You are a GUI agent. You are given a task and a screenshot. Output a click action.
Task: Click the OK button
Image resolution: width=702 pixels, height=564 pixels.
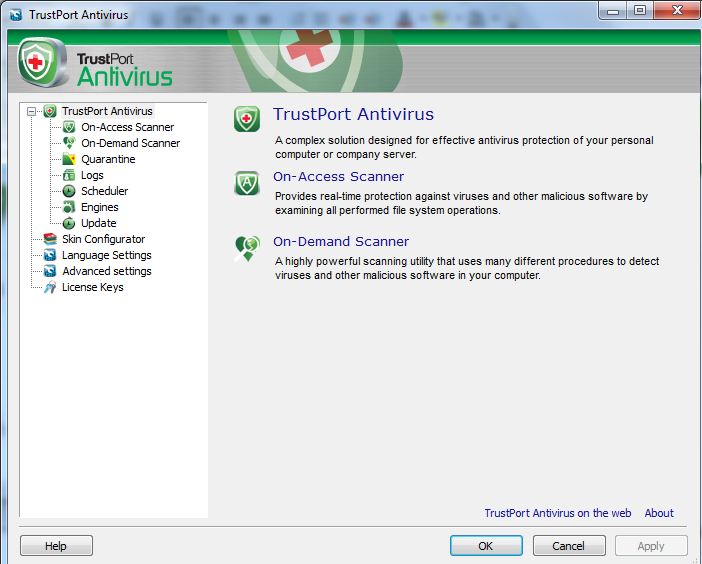pos(486,546)
